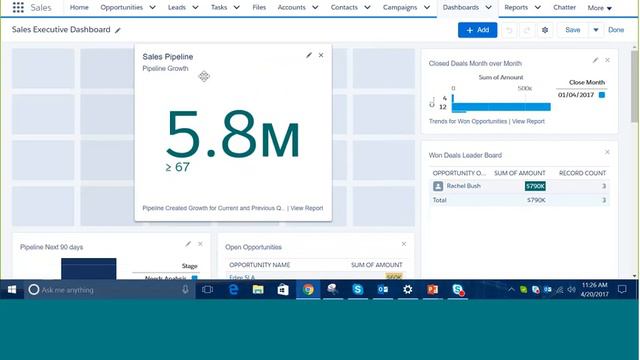Edit the Pipeline Next 90 days component

pyautogui.click(x=188, y=244)
